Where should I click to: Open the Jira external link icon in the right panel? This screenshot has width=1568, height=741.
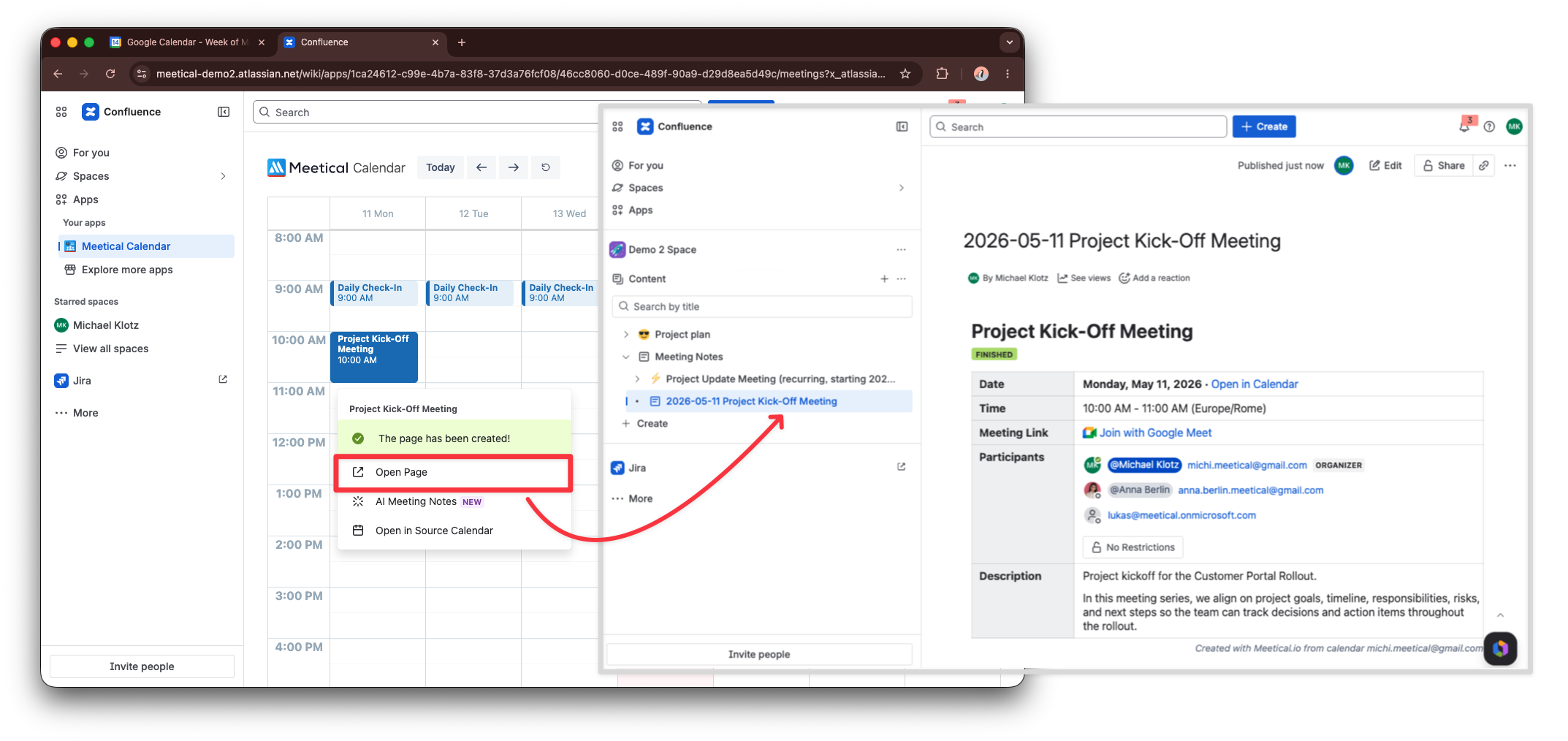coord(902,467)
